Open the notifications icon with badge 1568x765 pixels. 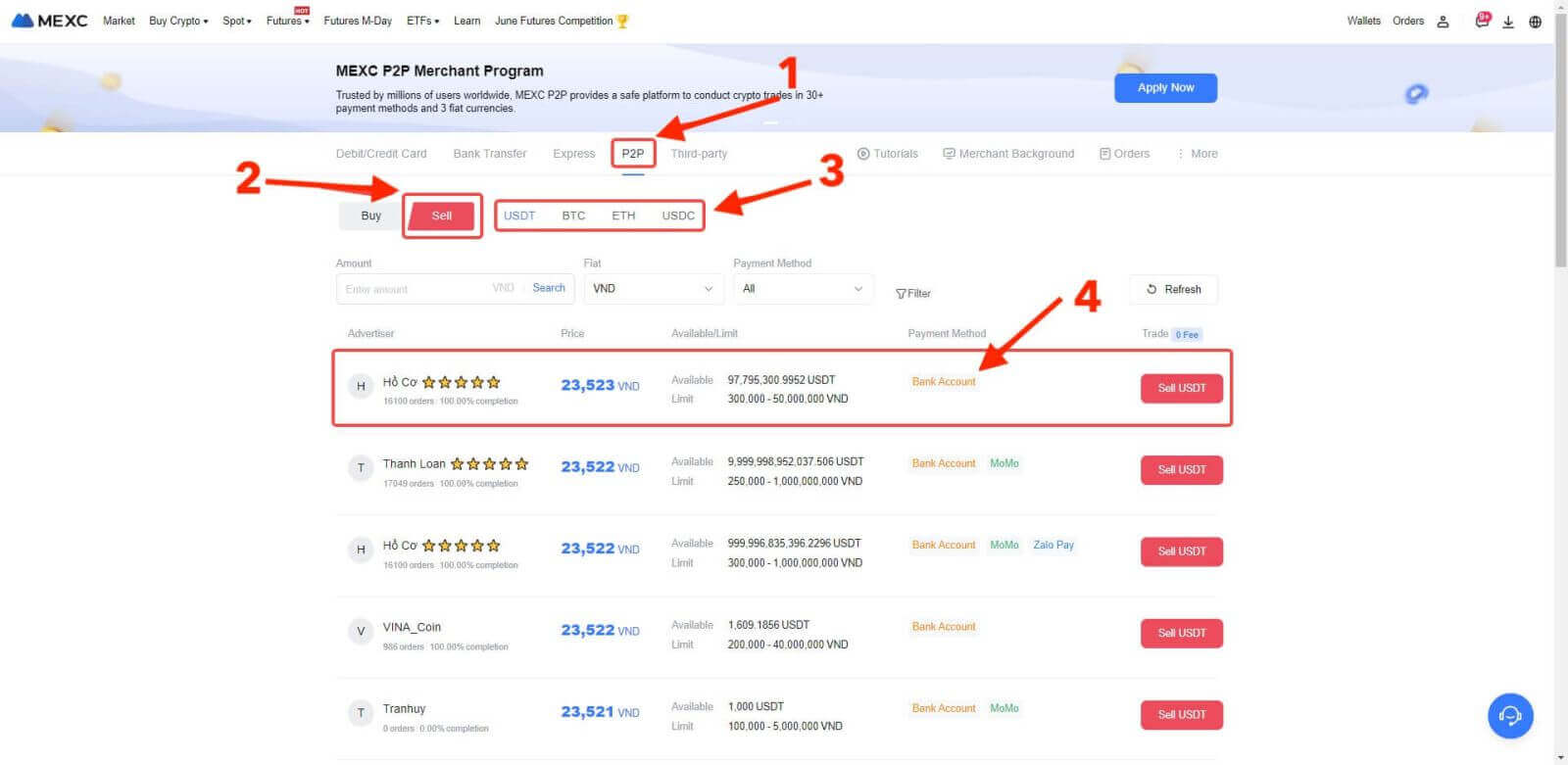click(x=1483, y=21)
